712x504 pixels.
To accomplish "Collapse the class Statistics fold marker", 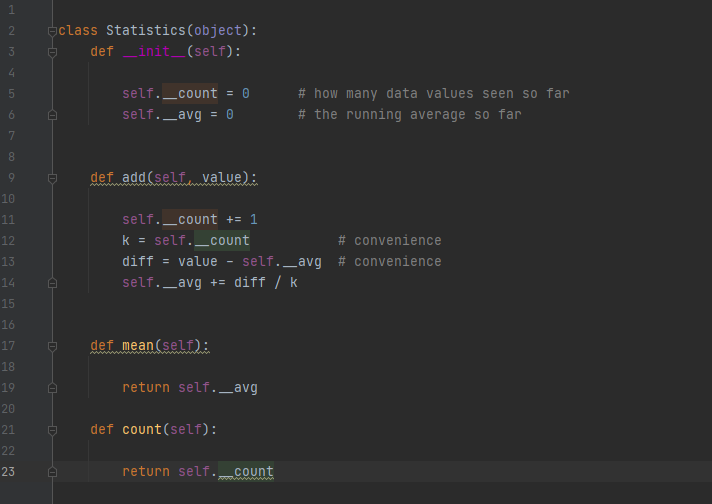I will (52, 31).
